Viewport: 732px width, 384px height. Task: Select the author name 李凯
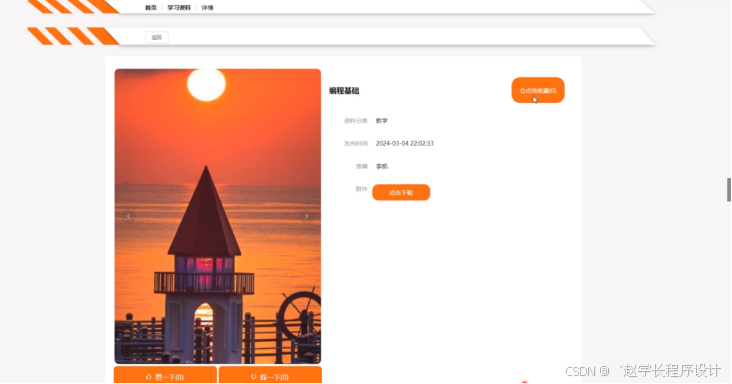point(381,166)
